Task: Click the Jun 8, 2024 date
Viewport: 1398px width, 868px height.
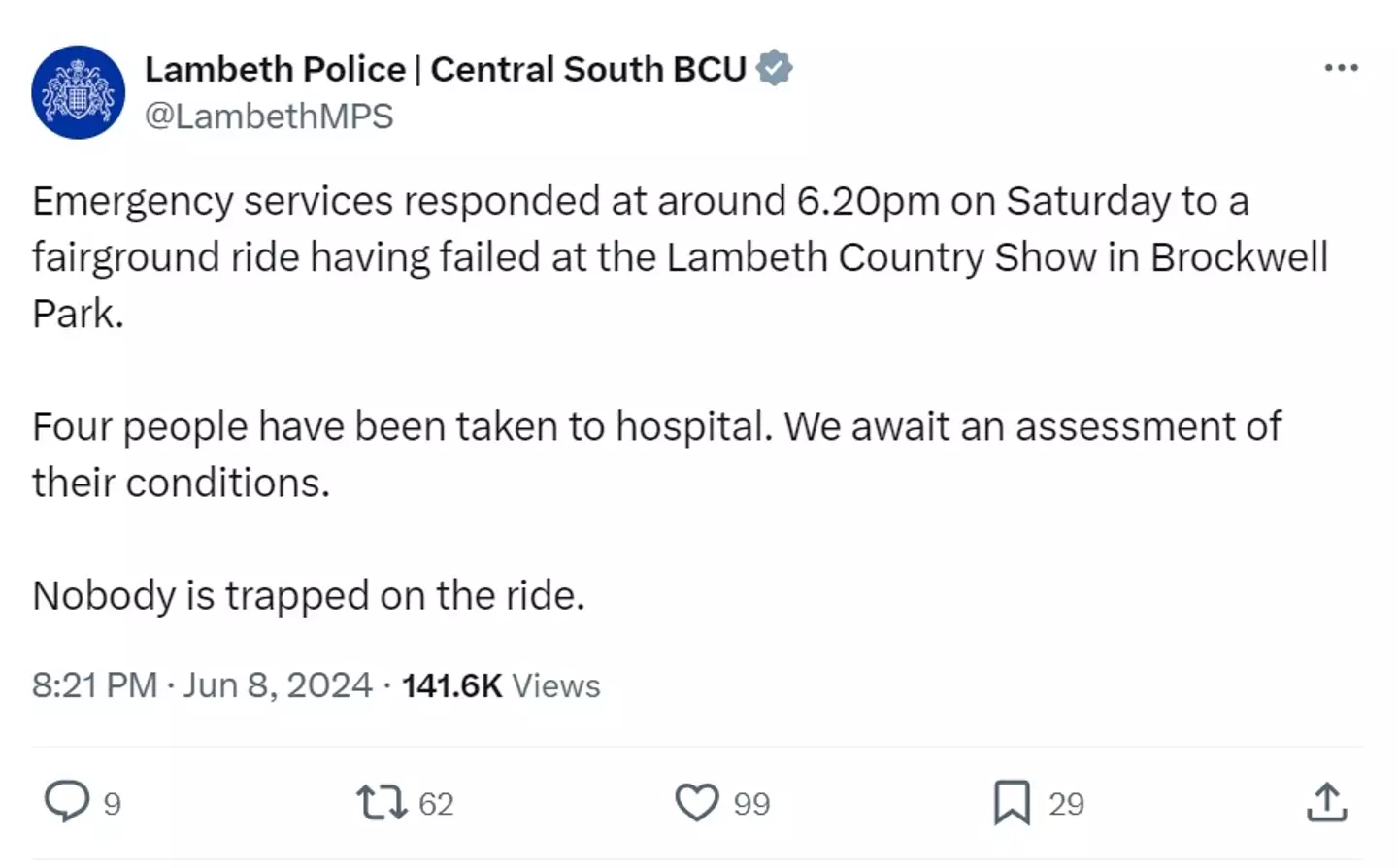Action: (278, 685)
